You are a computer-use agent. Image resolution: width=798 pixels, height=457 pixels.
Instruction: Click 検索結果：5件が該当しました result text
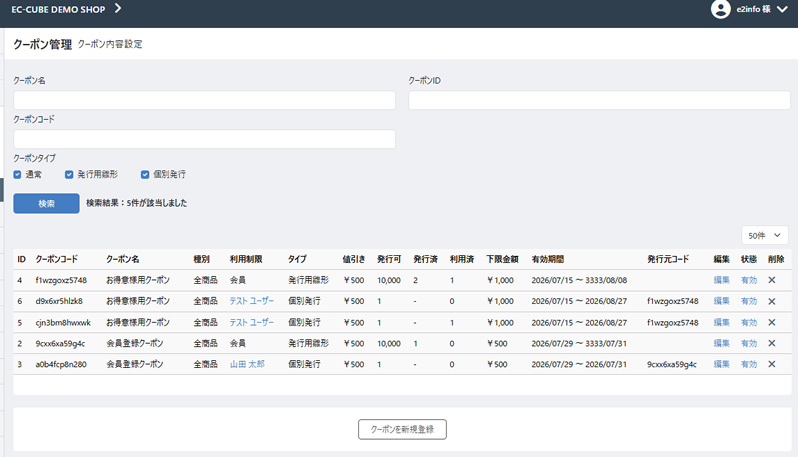pyautogui.click(x=136, y=203)
